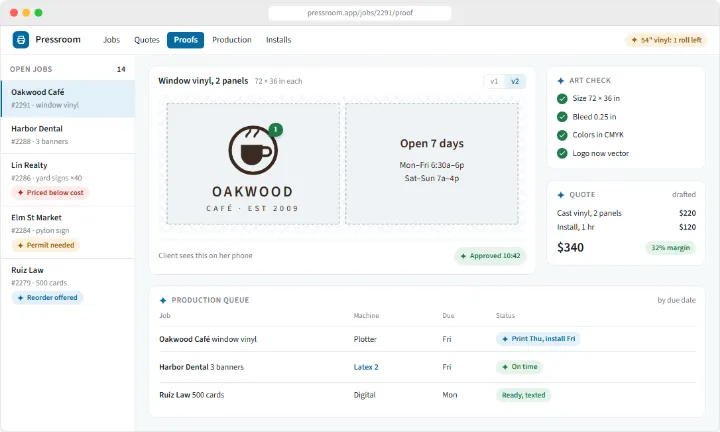
Task: Click the 54" vinyl: 1 roll left alert
Action: [666, 40]
